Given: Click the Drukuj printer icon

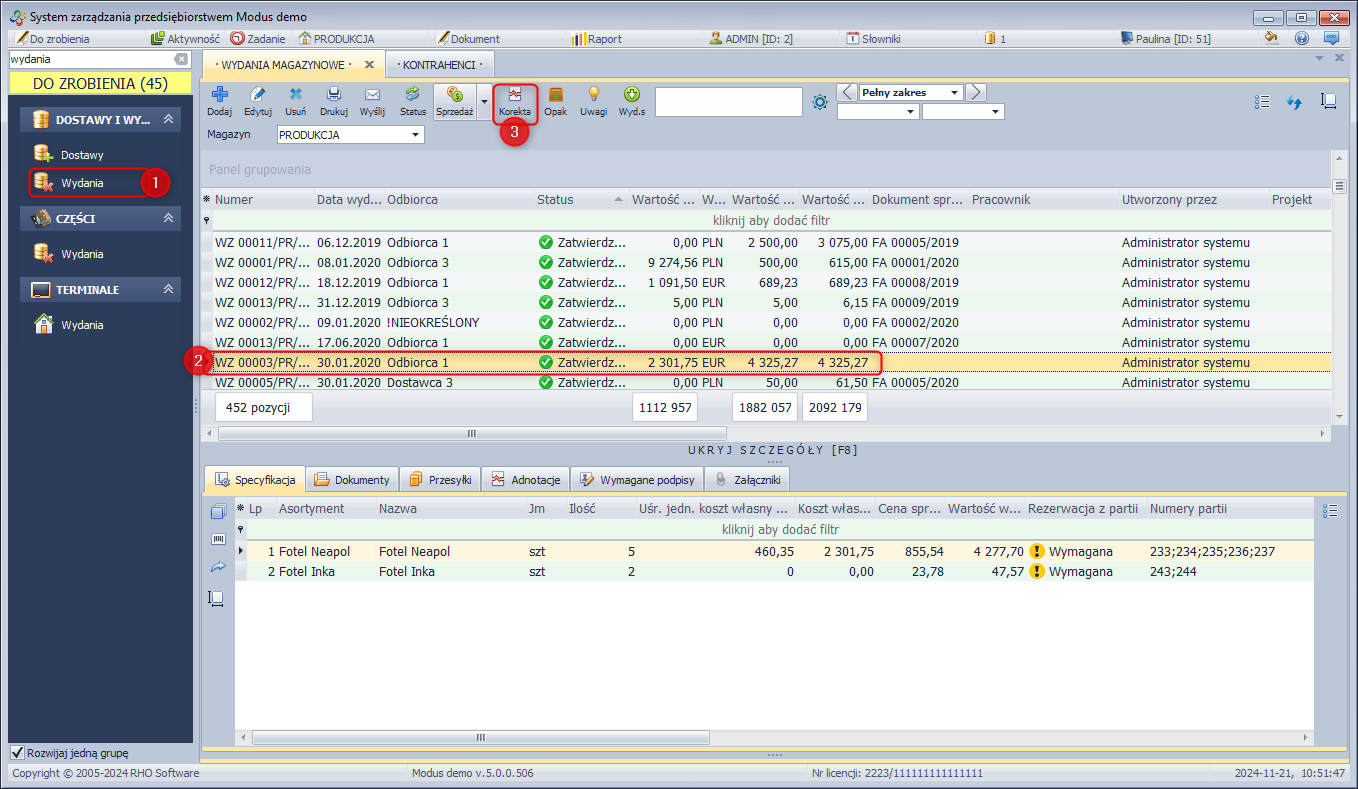Looking at the screenshot, I should (334, 95).
